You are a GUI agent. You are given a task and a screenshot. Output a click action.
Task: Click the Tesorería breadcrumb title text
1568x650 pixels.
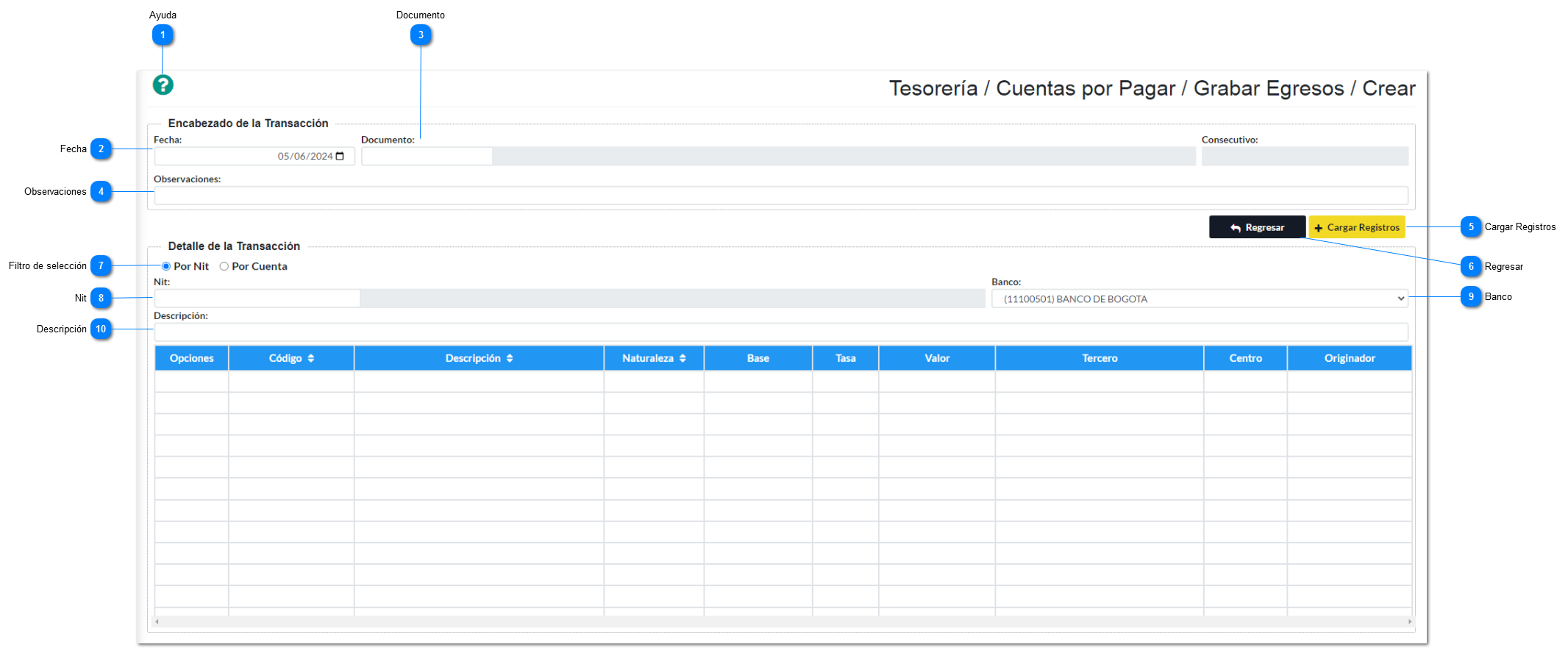933,88
